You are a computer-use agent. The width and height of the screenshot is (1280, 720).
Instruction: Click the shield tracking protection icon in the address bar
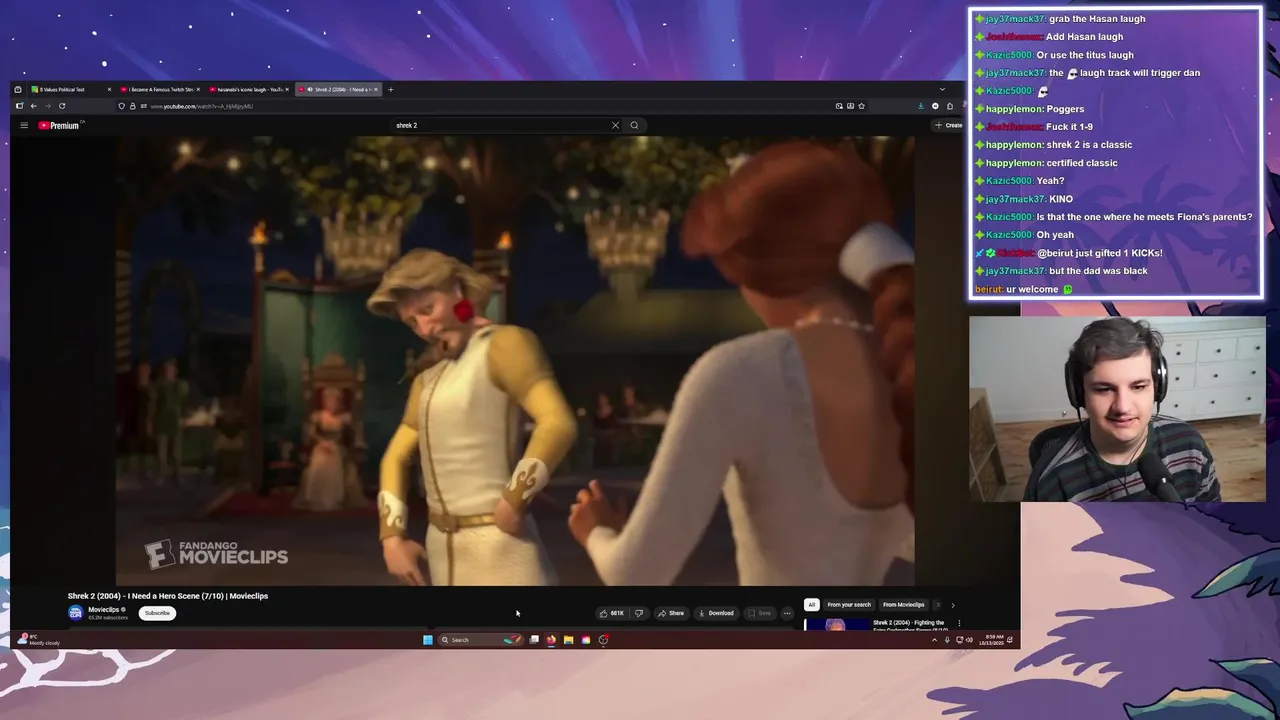point(122,106)
